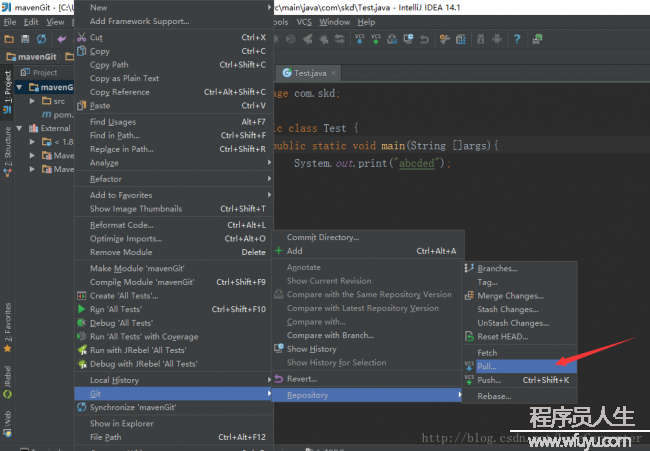
Task: Close the Test.java editor tab
Action: (x=333, y=73)
